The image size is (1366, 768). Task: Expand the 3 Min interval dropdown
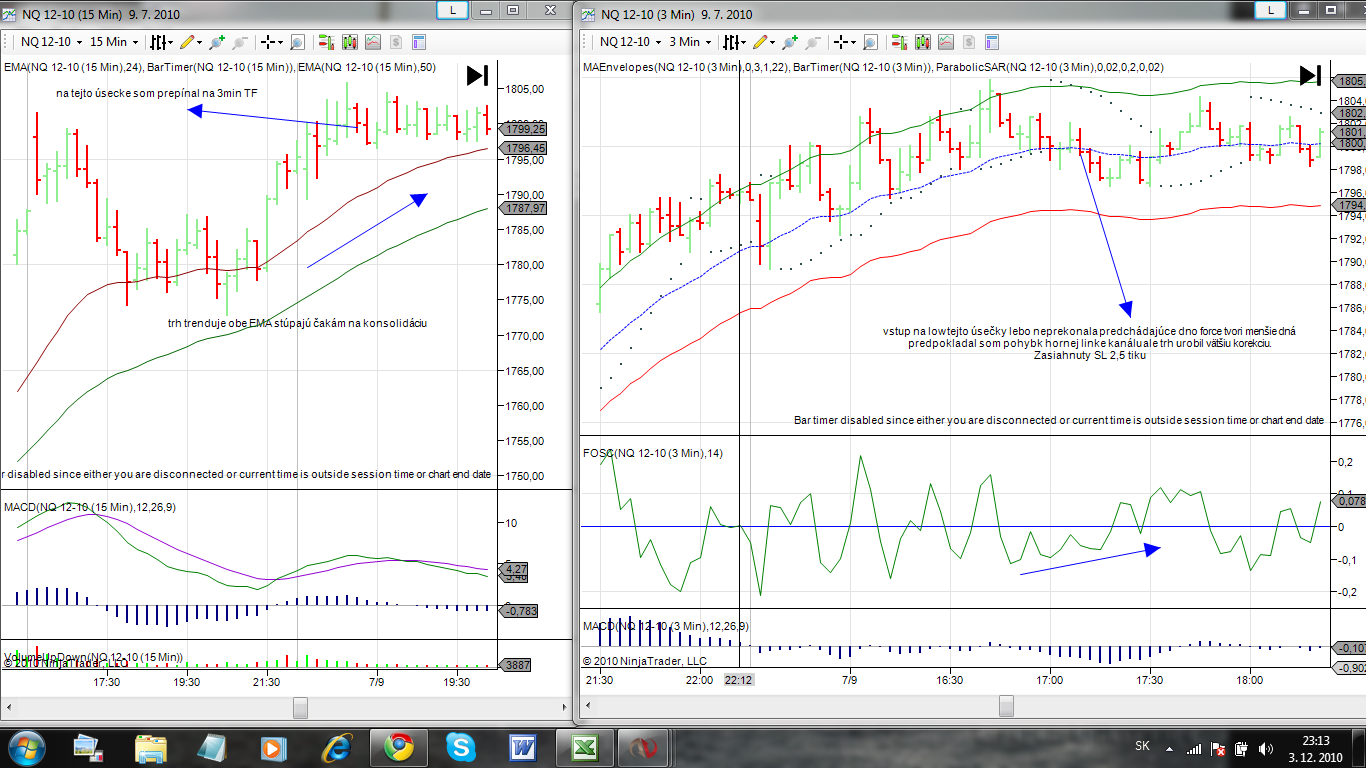tap(690, 42)
